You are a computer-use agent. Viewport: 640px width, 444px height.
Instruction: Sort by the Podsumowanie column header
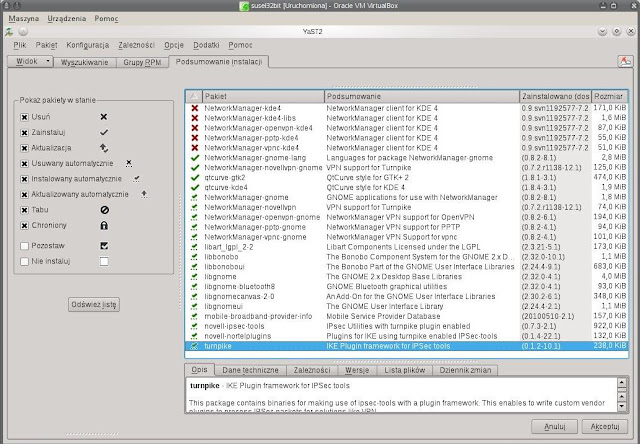[x=422, y=96]
